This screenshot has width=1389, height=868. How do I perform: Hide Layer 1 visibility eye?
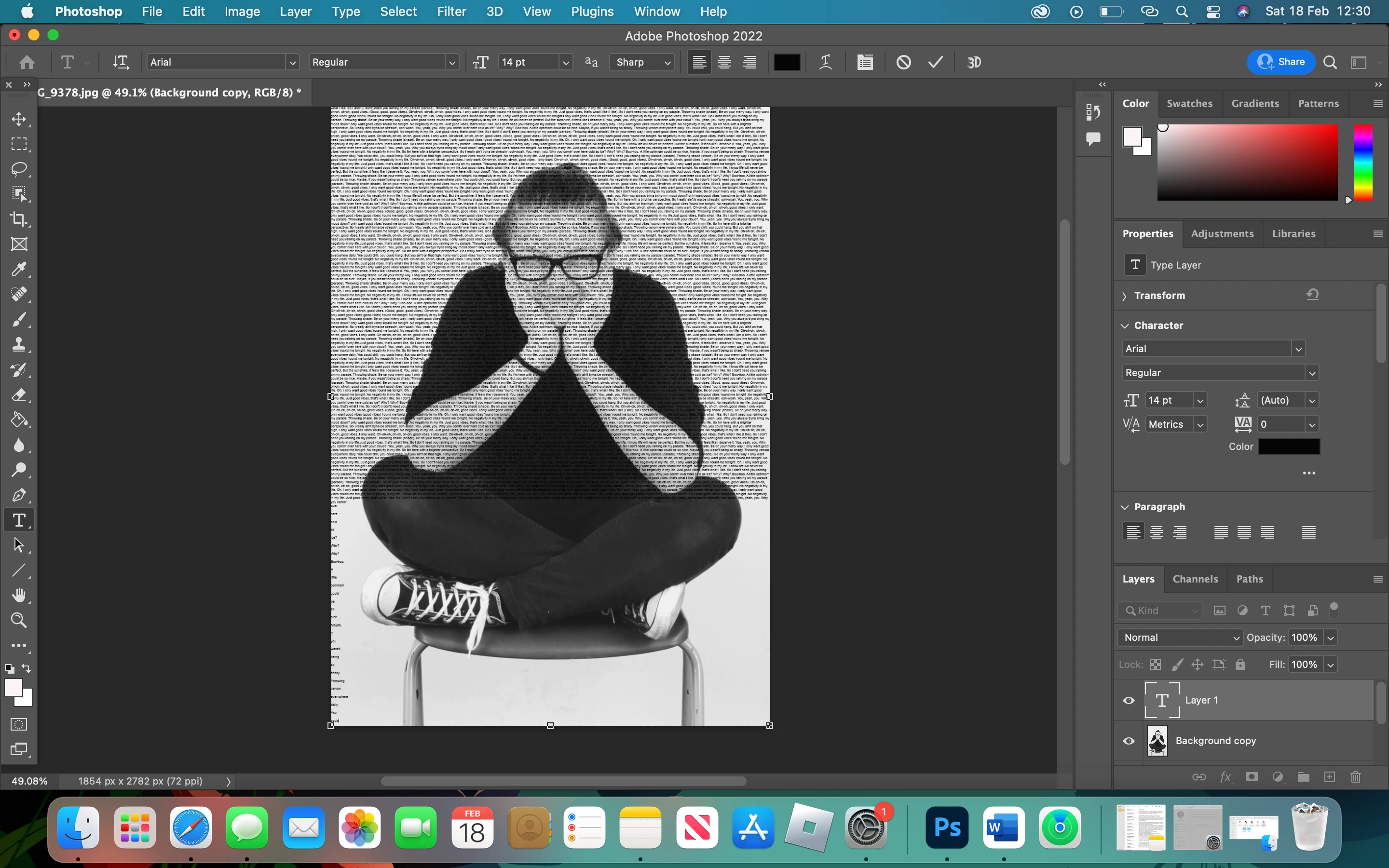pos(1129,700)
